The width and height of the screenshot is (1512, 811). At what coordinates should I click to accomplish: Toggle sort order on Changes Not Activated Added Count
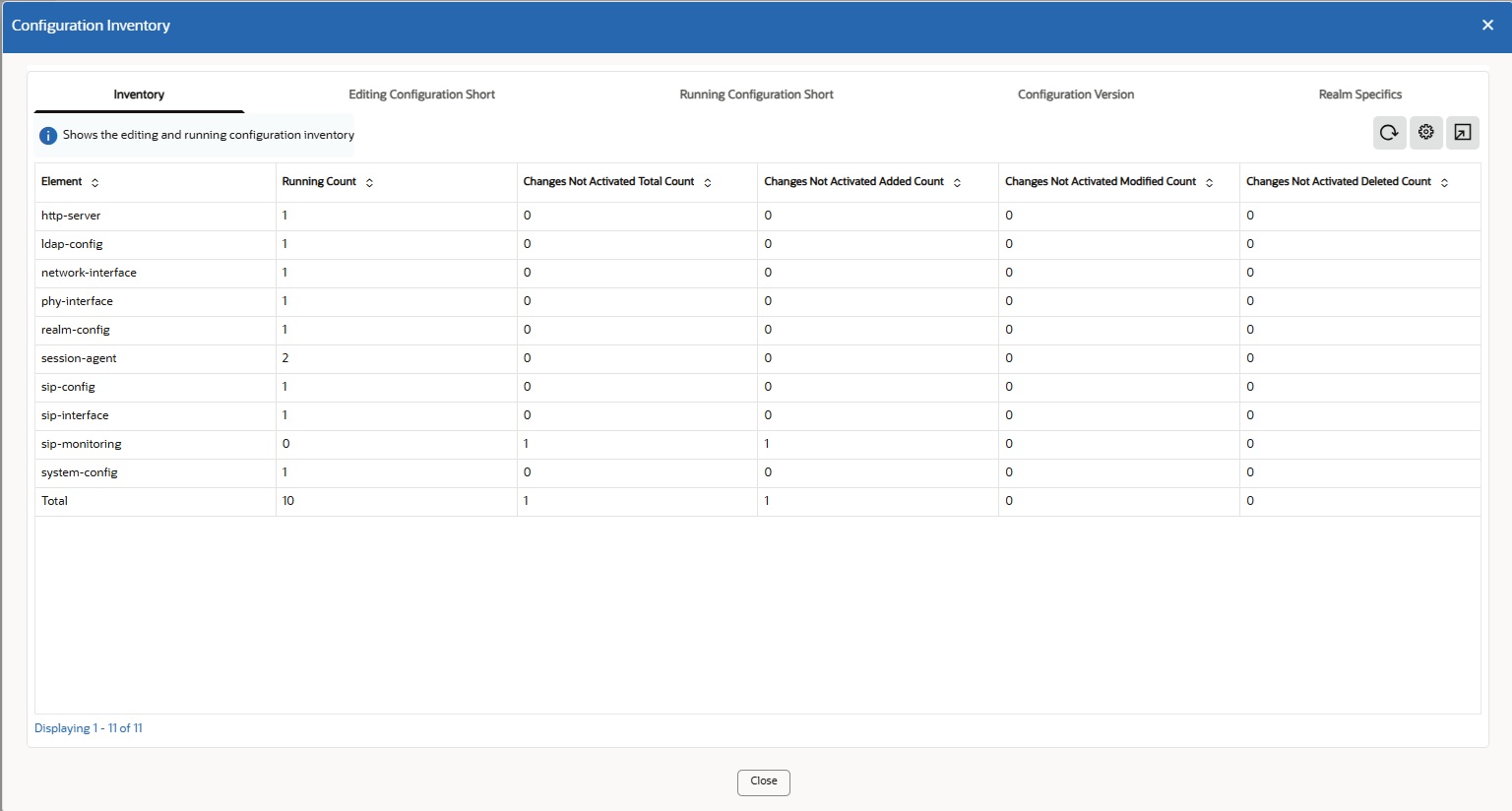click(x=956, y=182)
